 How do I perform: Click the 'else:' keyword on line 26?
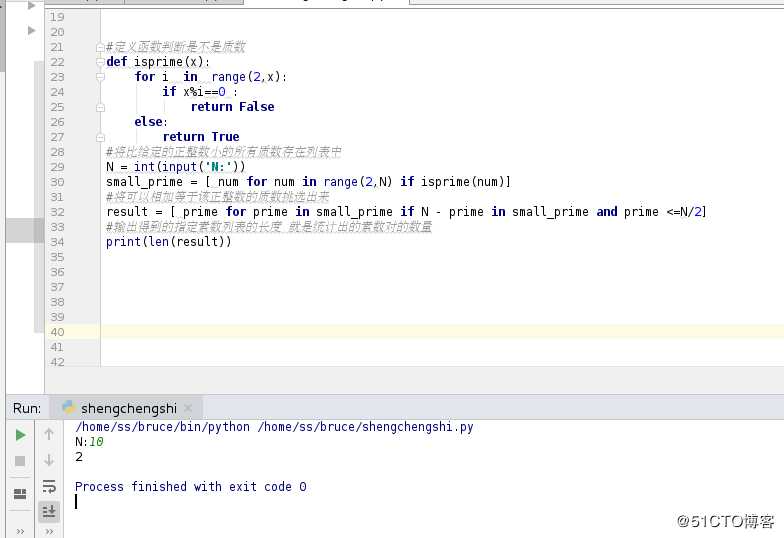click(150, 122)
